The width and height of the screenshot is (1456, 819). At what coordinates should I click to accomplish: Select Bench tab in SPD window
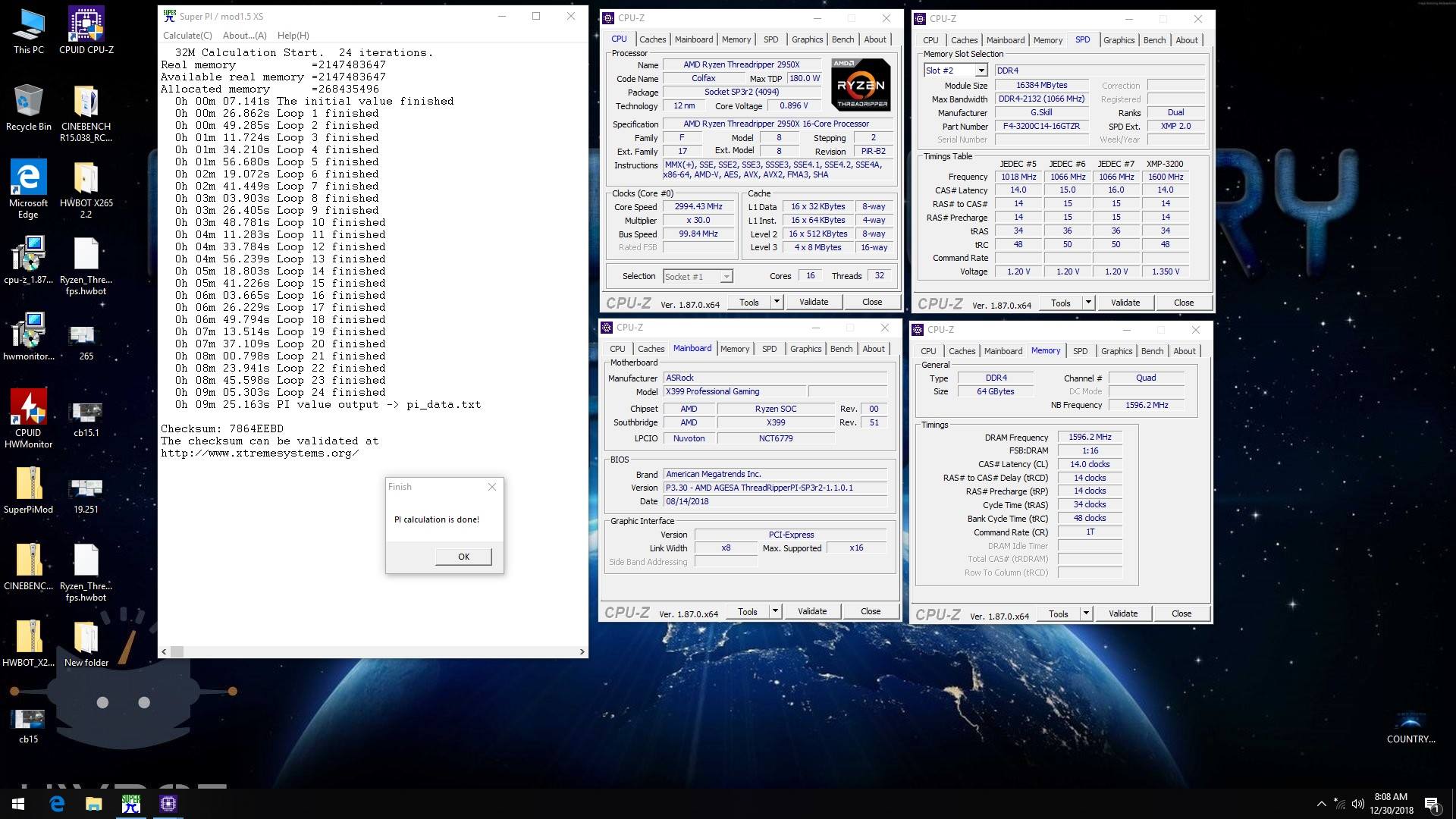click(x=1154, y=40)
